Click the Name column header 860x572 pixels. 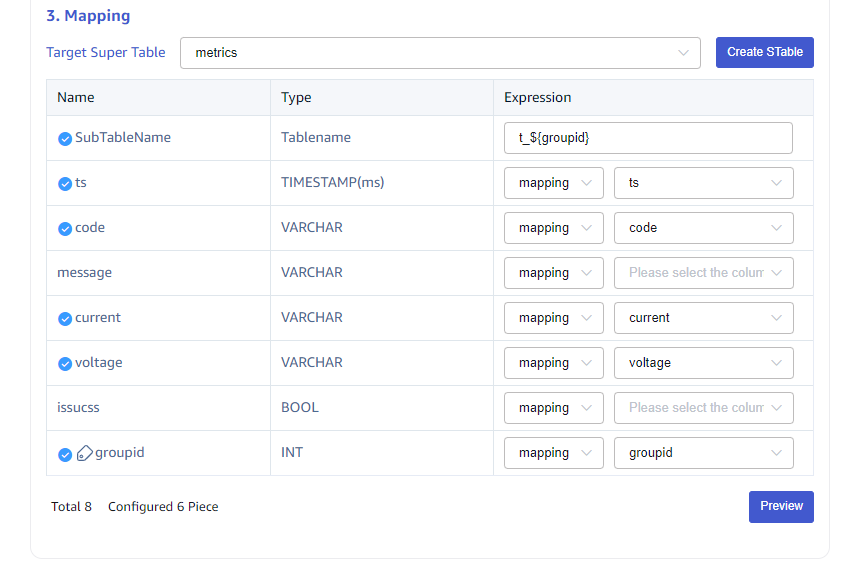coord(76,98)
